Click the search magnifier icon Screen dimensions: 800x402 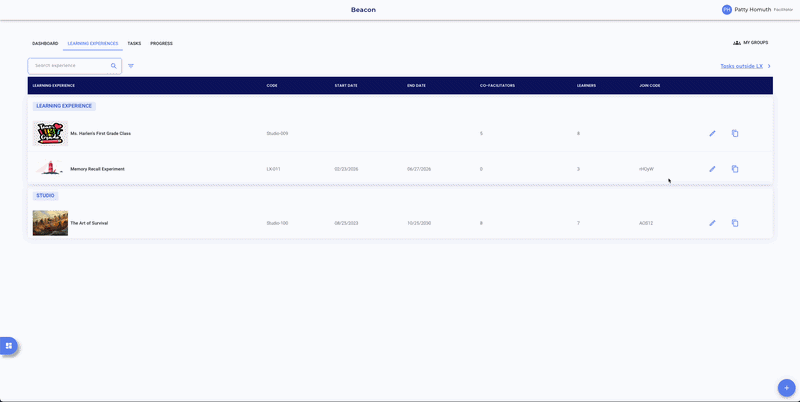(x=114, y=66)
